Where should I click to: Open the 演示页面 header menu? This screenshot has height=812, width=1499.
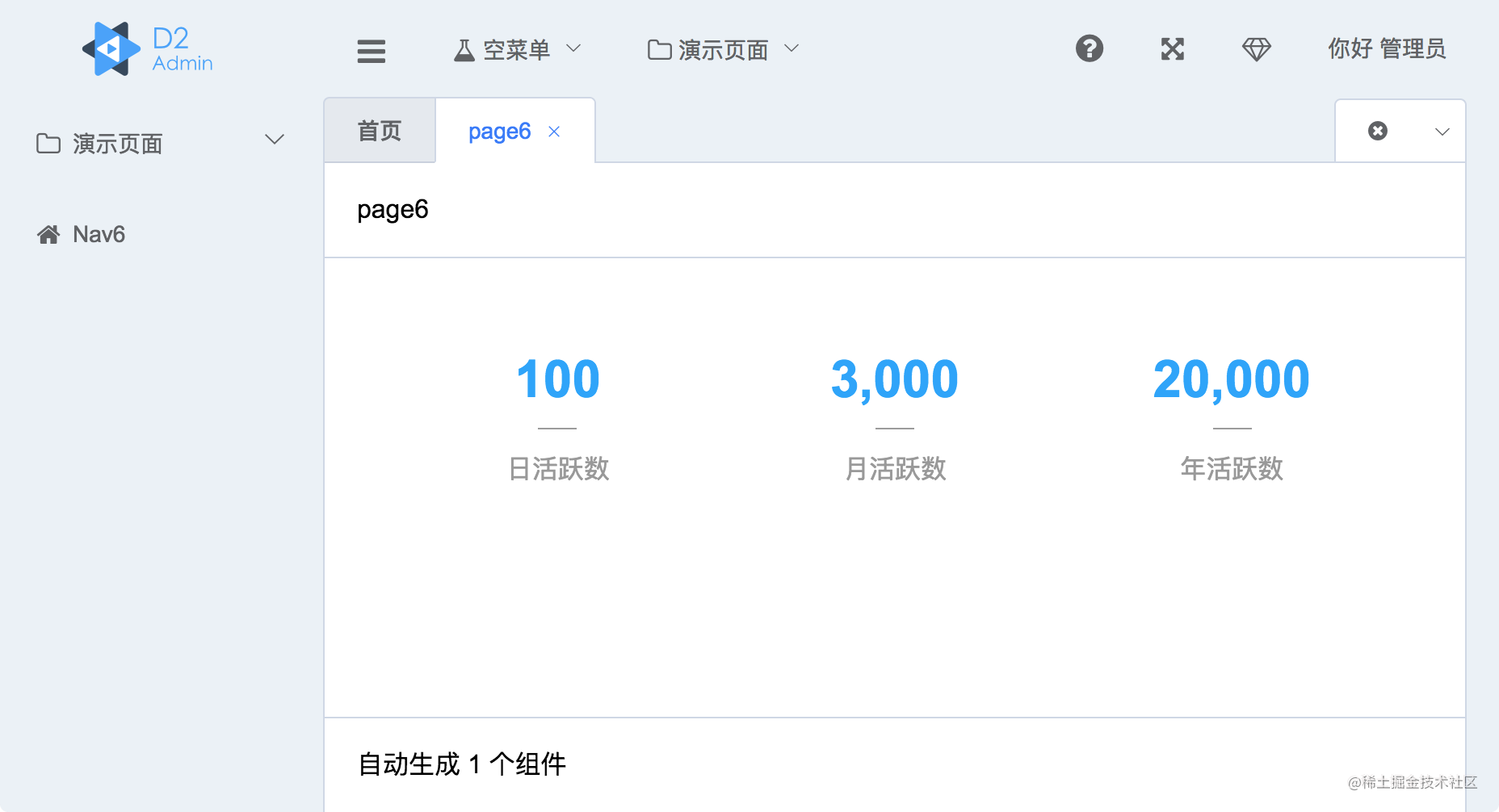click(x=724, y=50)
